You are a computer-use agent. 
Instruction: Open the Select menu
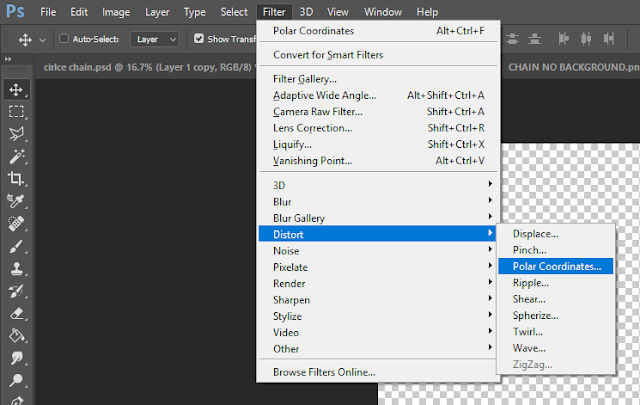click(x=234, y=12)
